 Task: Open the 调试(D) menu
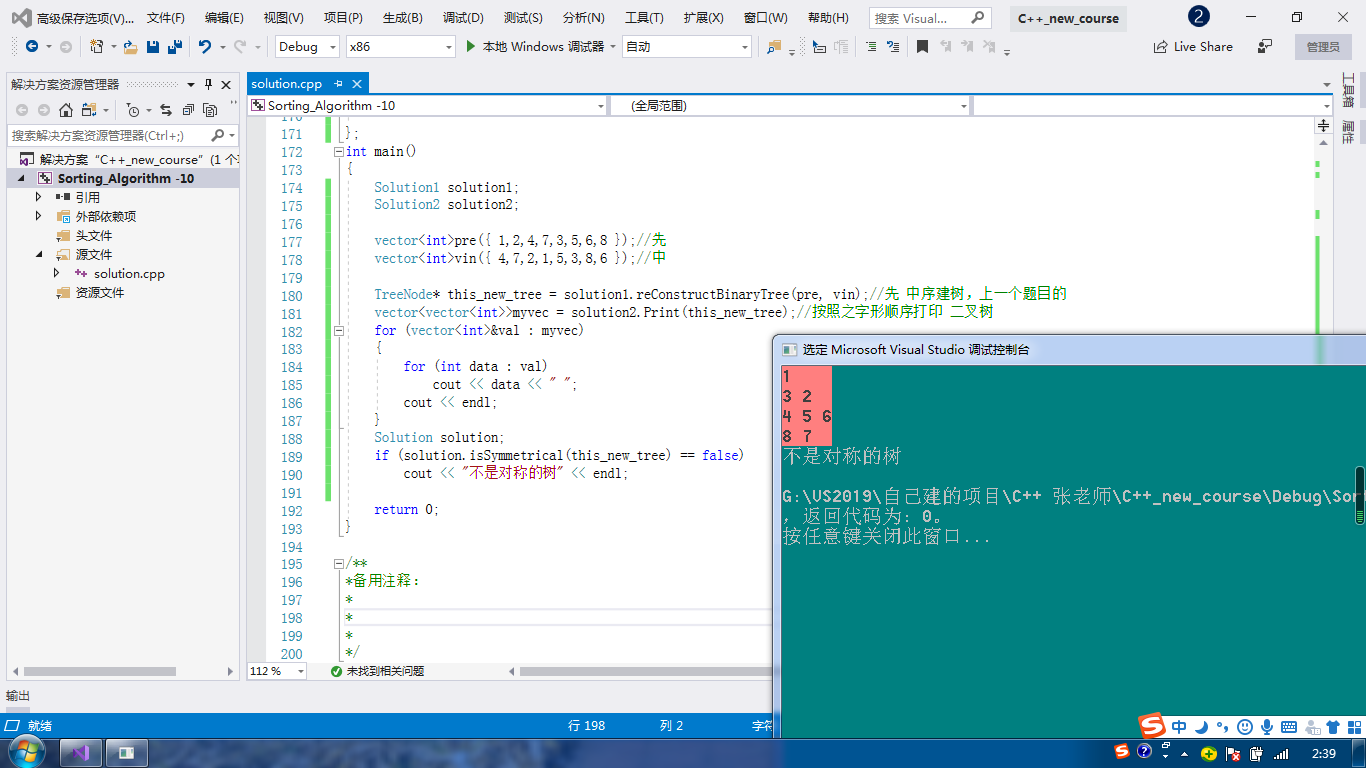463,18
